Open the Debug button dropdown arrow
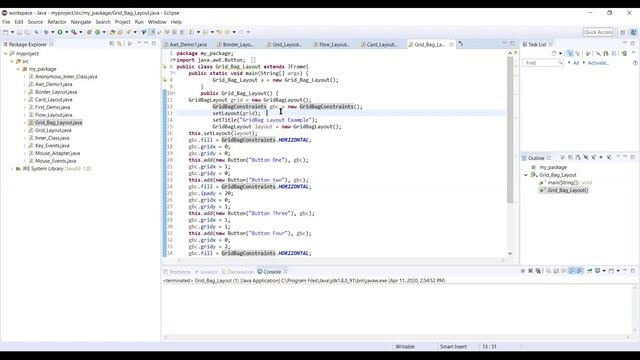The image size is (640, 360). [x=53, y=32]
